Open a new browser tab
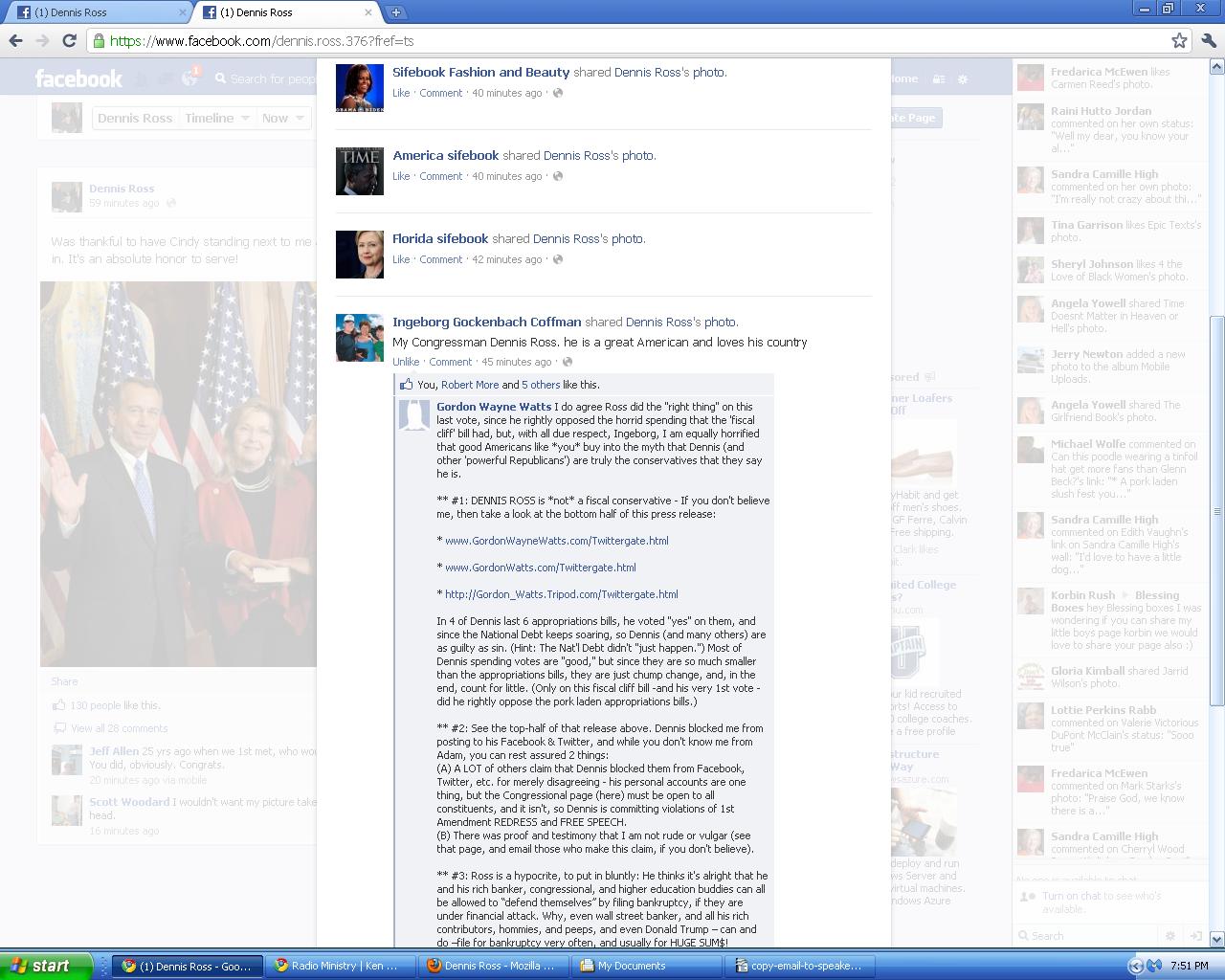The width and height of the screenshot is (1225, 980). click(x=395, y=12)
